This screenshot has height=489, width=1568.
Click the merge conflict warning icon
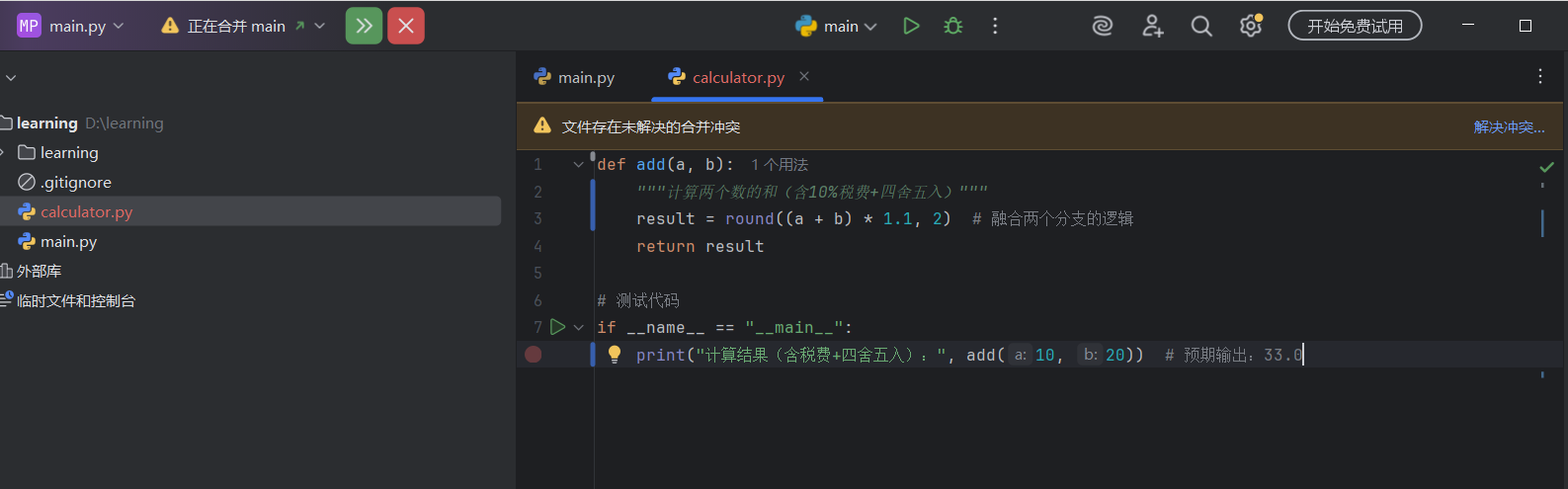542,125
